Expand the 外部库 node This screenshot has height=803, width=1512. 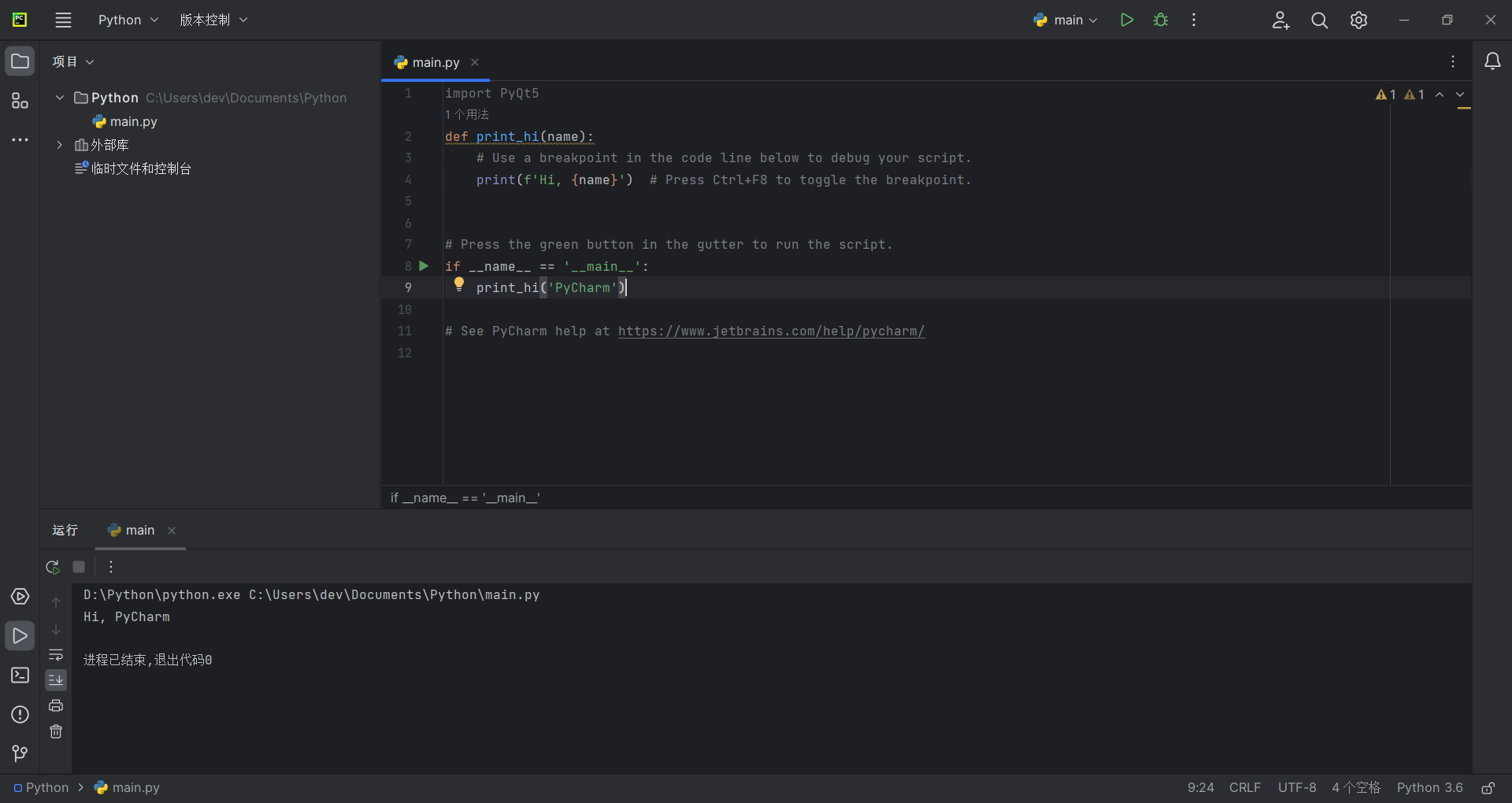60,145
